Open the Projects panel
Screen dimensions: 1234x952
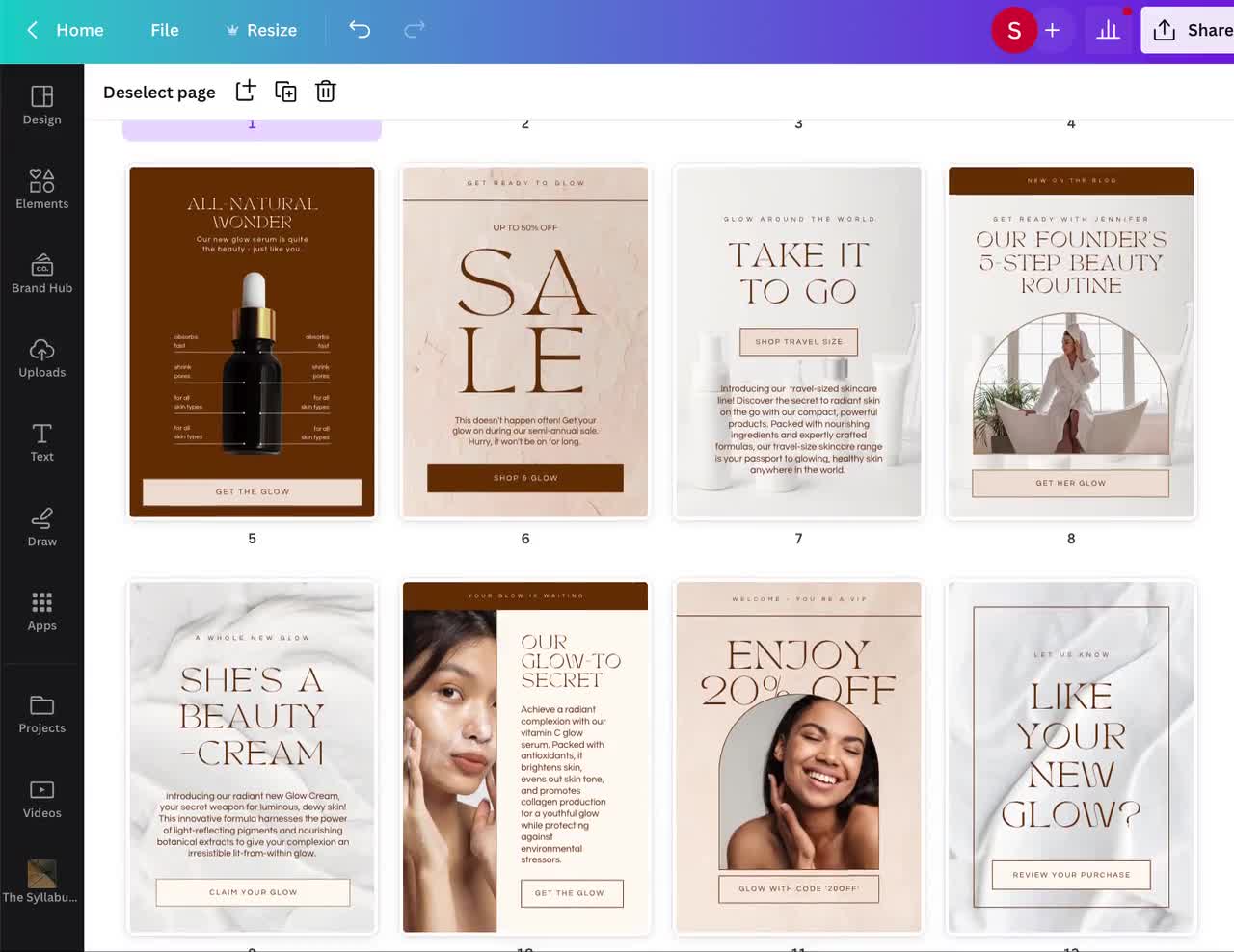(x=41, y=713)
